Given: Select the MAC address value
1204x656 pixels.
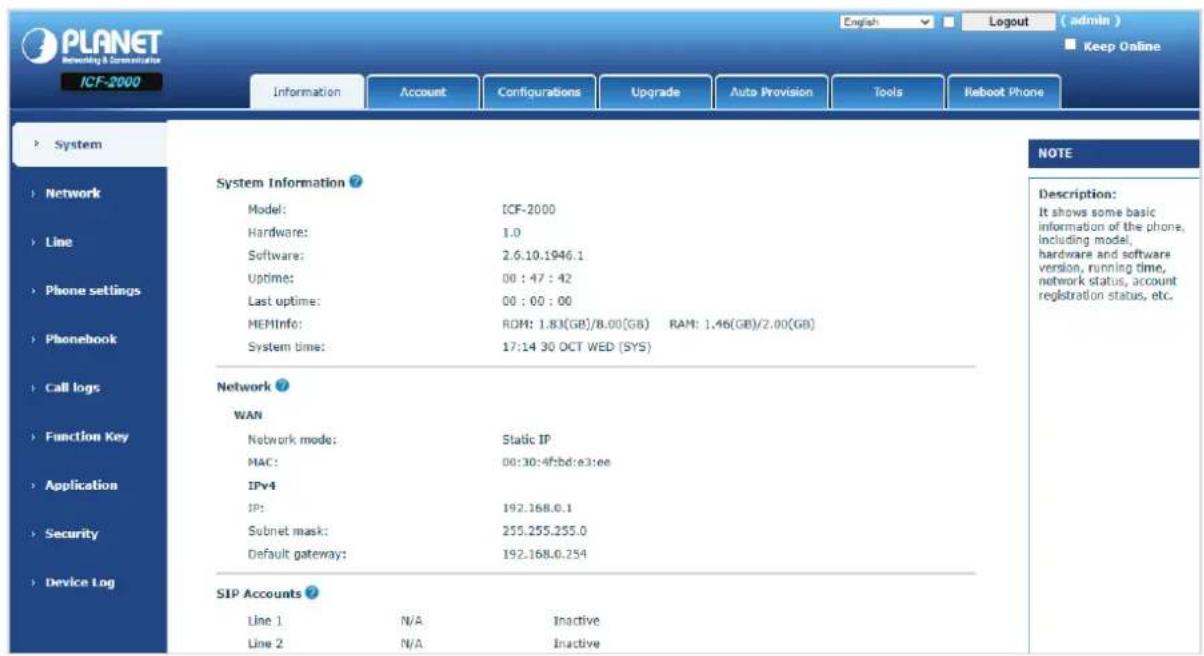Looking at the screenshot, I should tap(556, 462).
